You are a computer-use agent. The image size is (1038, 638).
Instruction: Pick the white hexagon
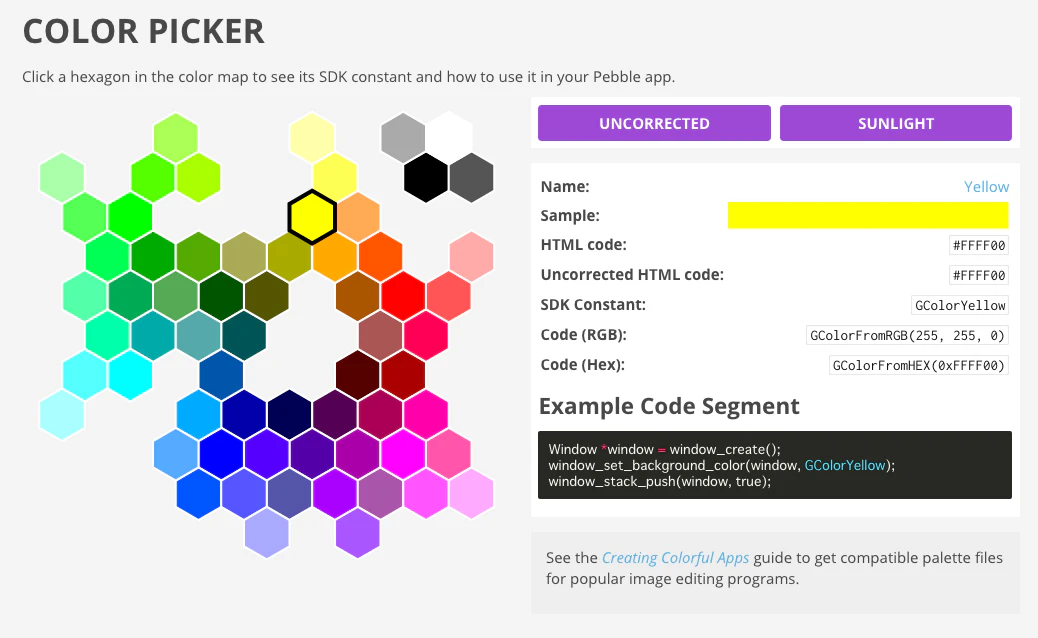tap(449, 138)
